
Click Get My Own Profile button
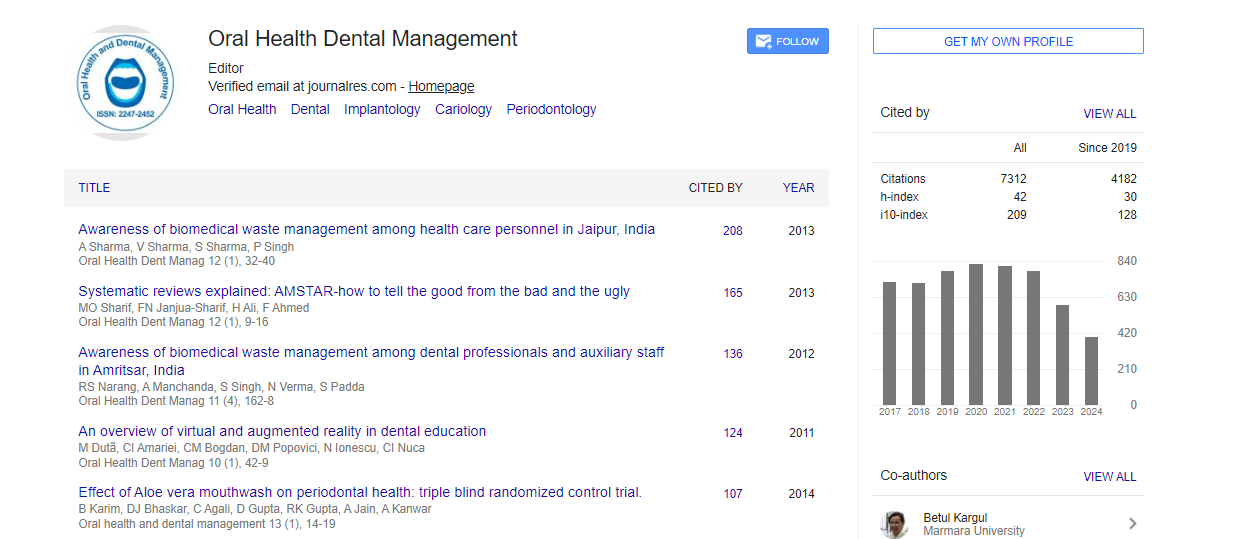tap(1008, 41)
